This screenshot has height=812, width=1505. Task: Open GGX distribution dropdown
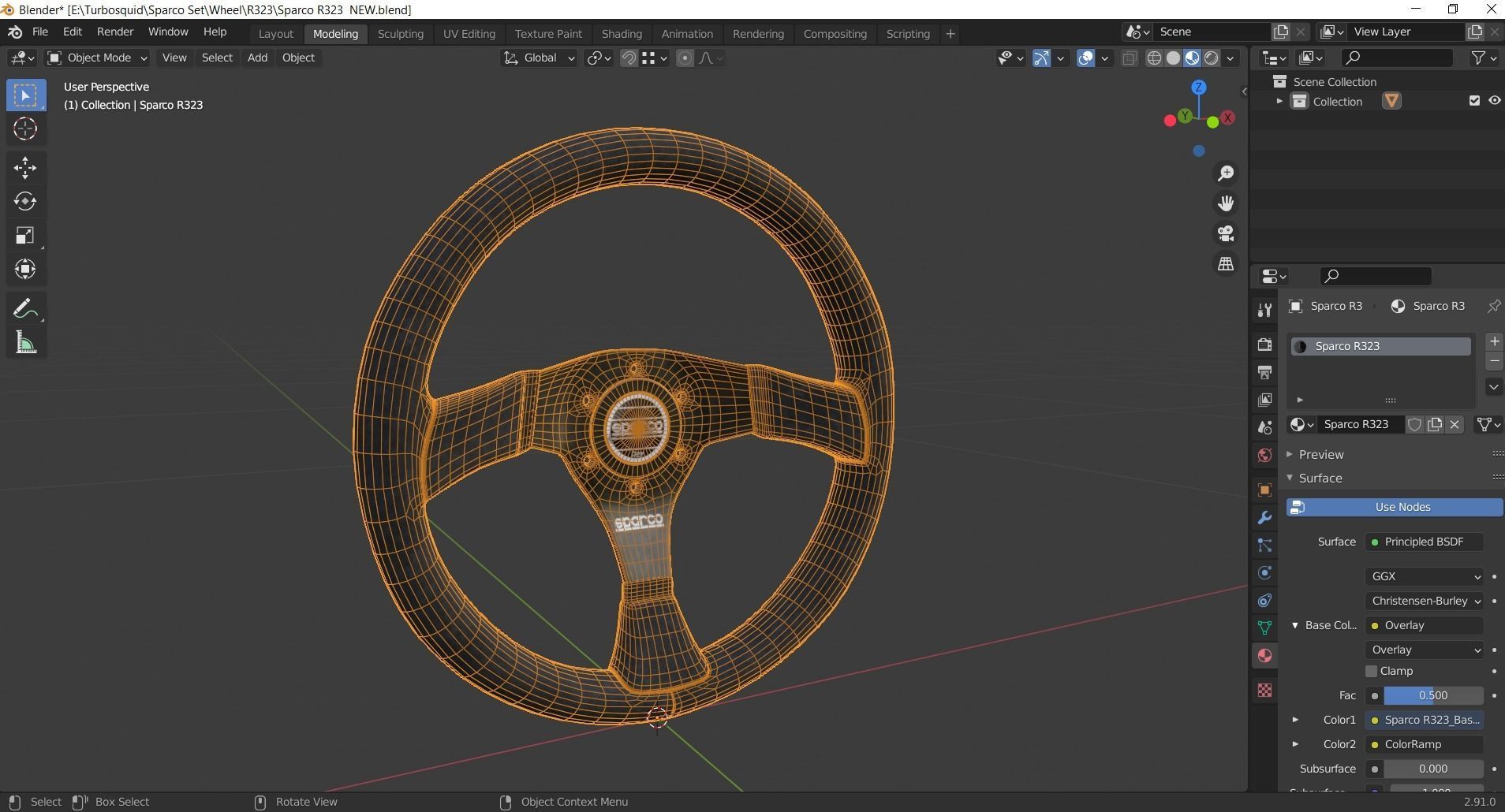1425,576
